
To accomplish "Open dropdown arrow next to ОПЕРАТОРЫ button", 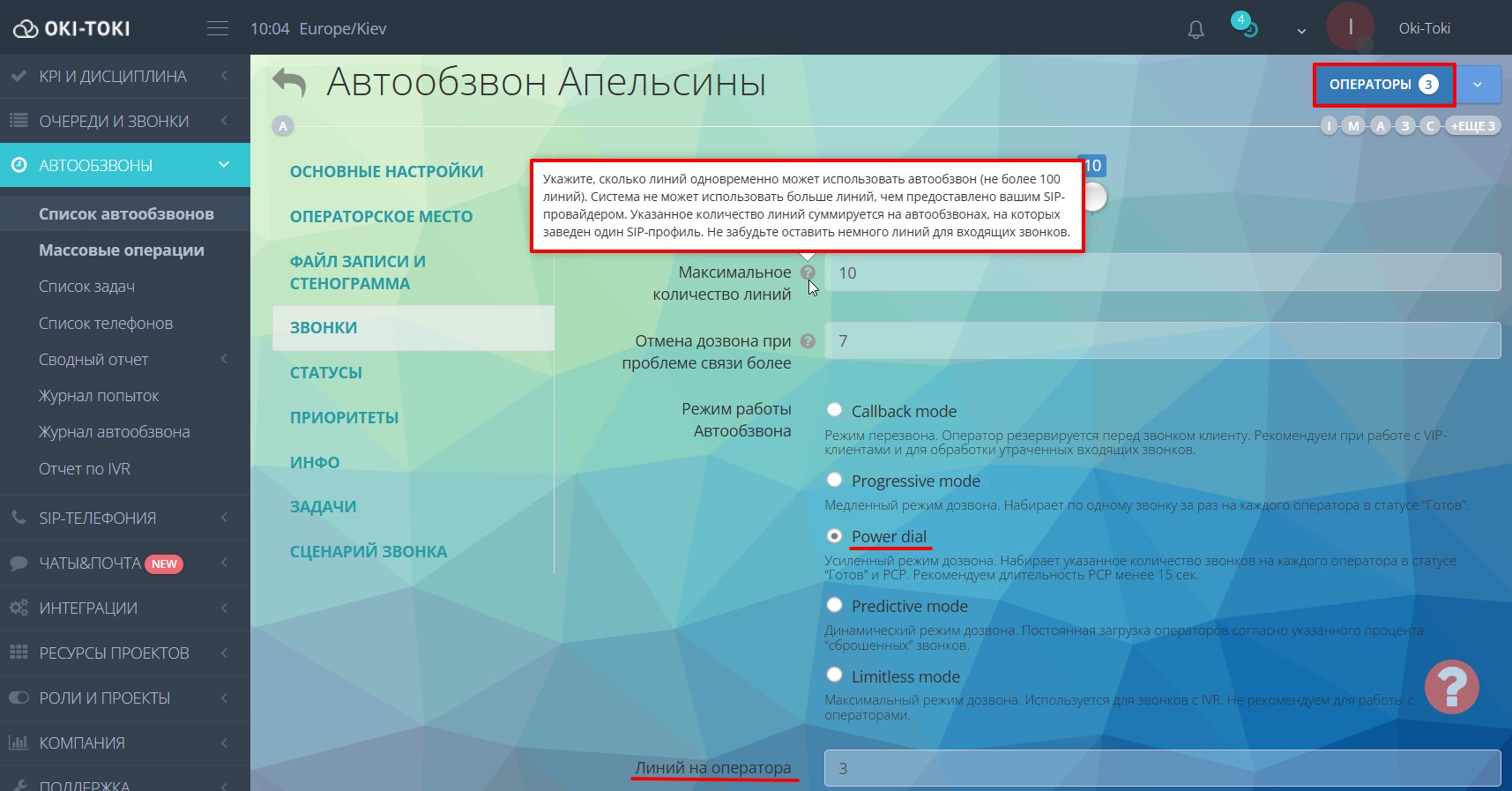I will coord(1478,85).
